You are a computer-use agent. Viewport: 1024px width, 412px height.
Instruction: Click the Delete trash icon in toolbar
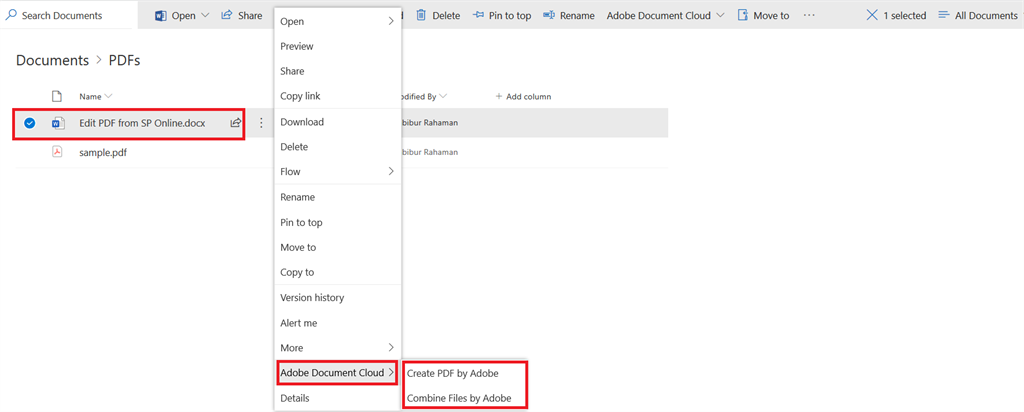[422, 15]
